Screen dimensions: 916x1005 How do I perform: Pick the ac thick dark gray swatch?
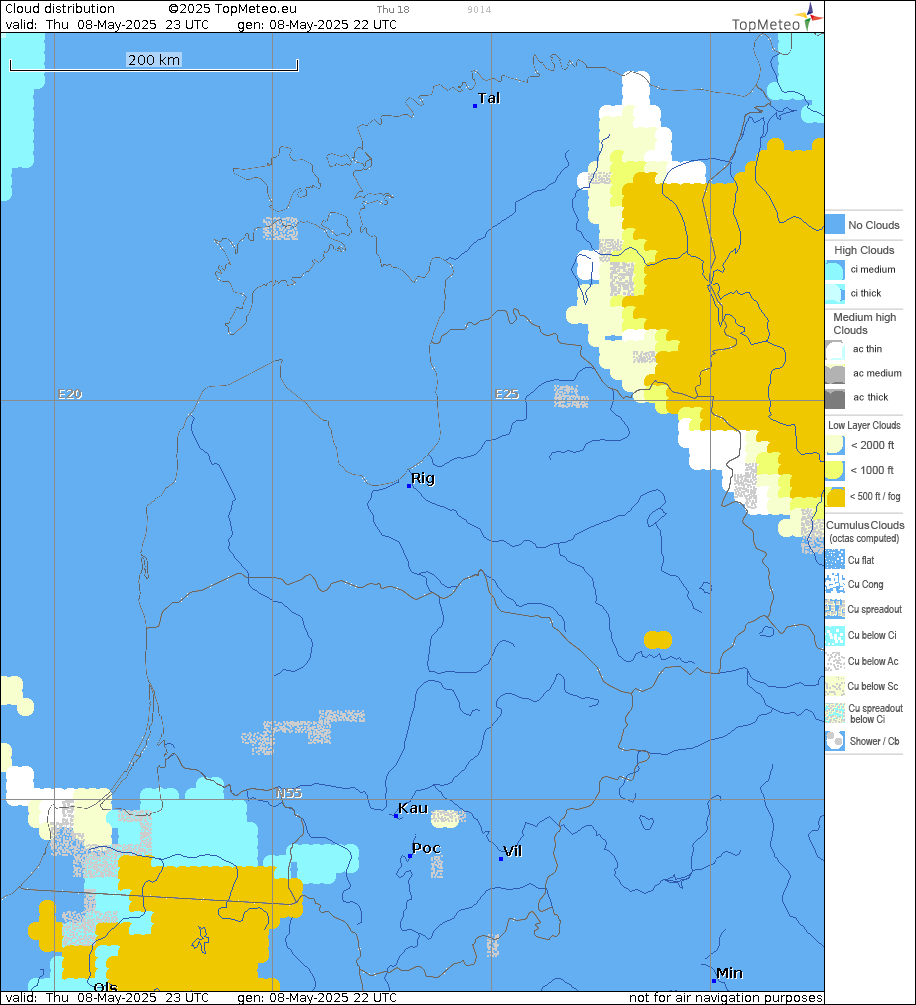pos(835,398)
